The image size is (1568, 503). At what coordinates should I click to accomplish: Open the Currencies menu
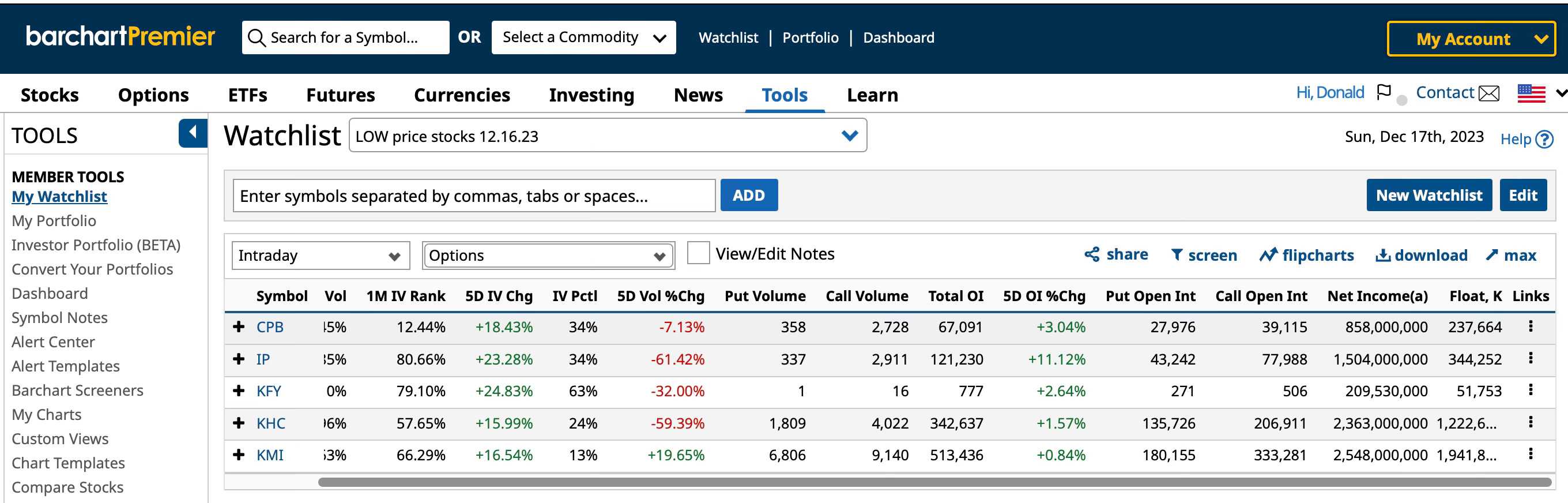click(462, 95)
